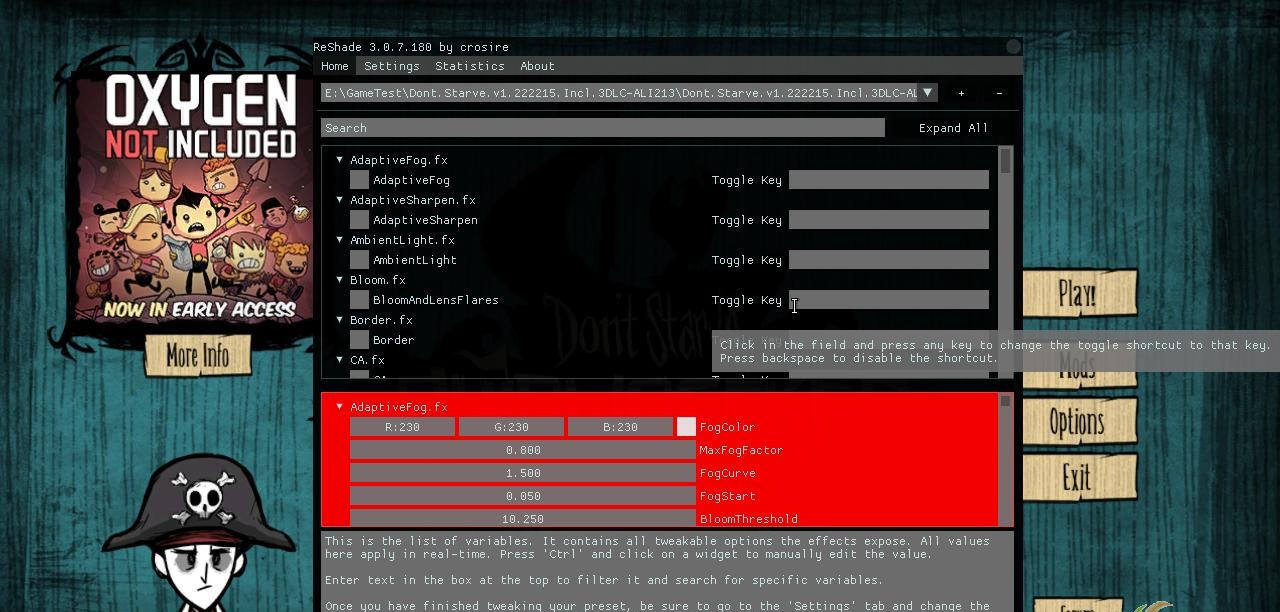Enable the AdaptiveSharpen checkbox
The width and height of the screenshot is (1280, 612).
[x=359, y=220]
